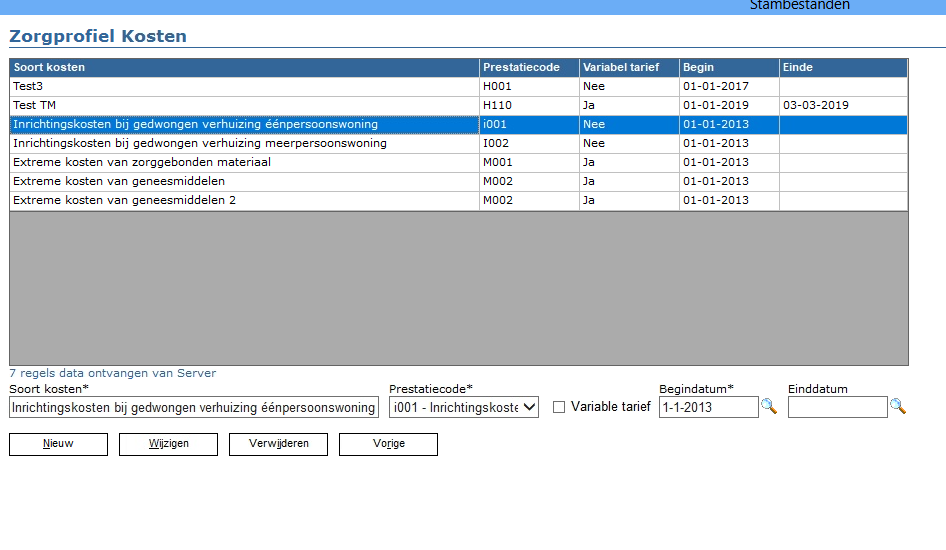Open the Prestatiecode dropdown
The image size is (946, 550).
coord(464,407)
